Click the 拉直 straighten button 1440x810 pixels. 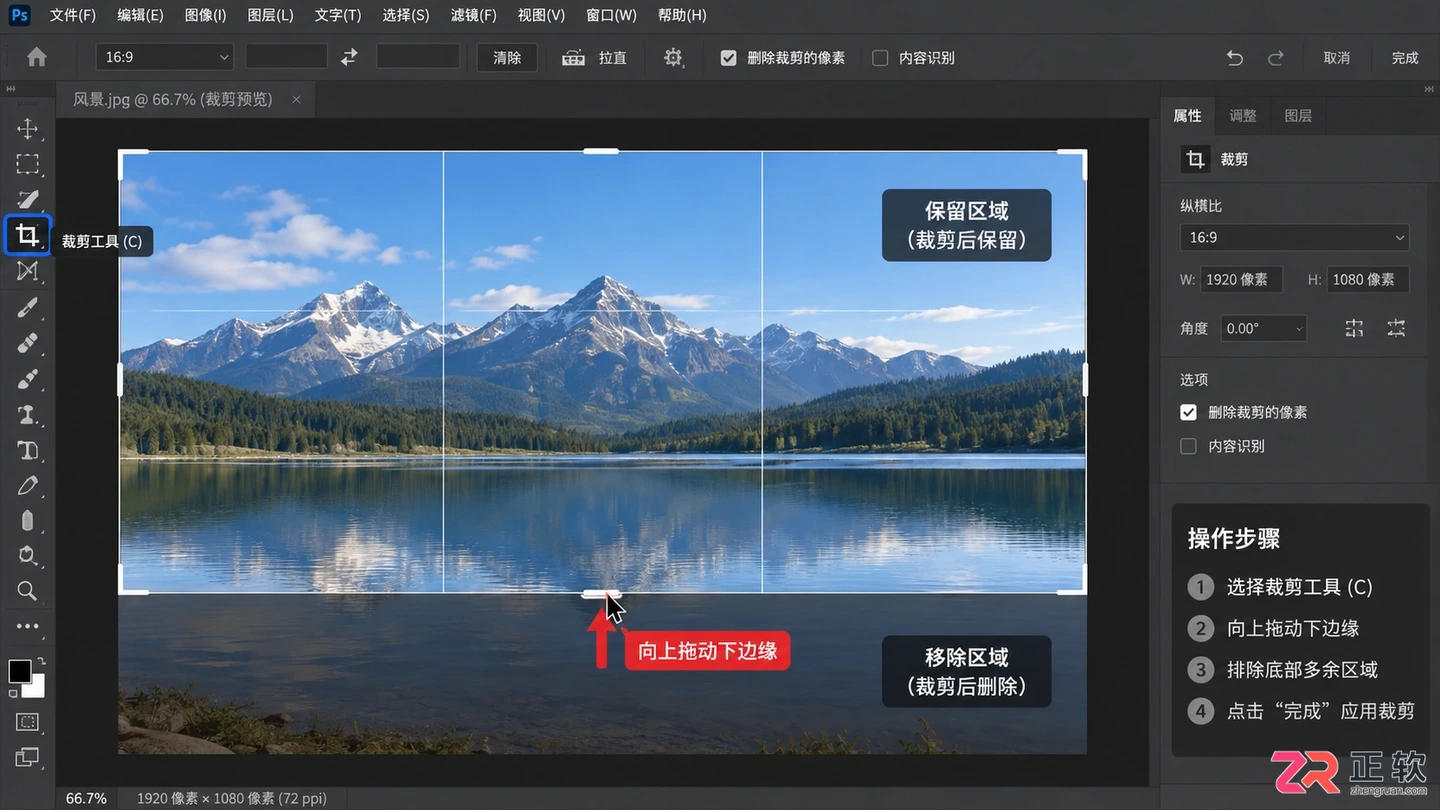click(x=594, y=58)
